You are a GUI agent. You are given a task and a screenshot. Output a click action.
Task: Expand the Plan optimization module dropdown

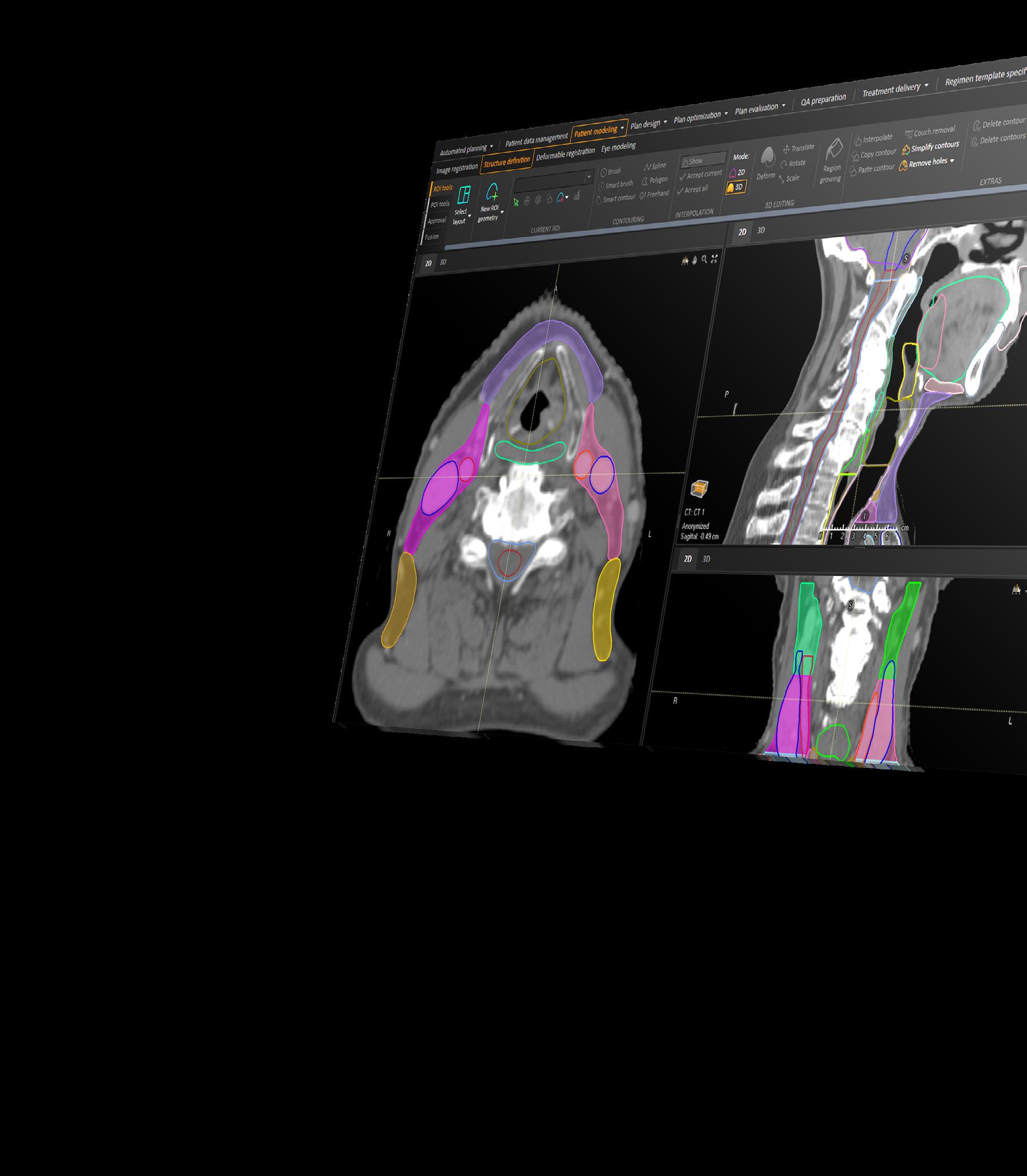[x=726, y=113]
